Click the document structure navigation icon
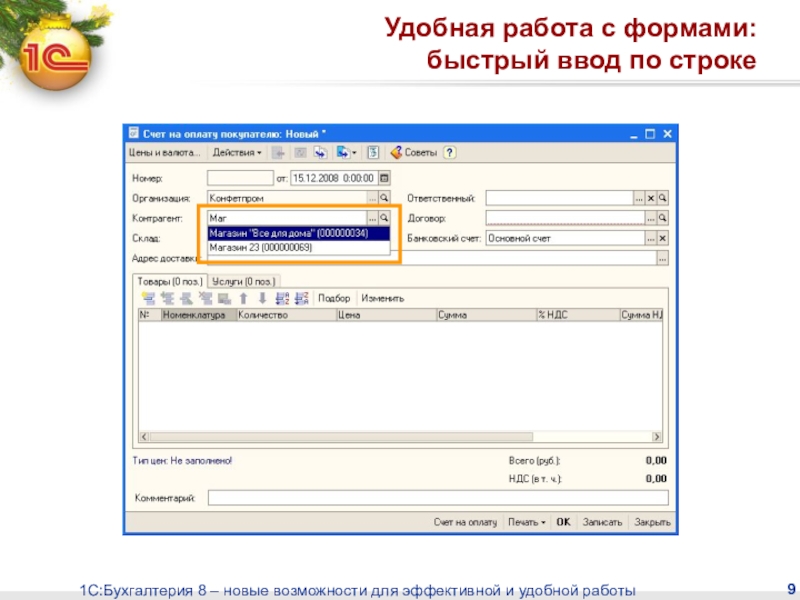The image size is (800, 600). tap(320, 153)
